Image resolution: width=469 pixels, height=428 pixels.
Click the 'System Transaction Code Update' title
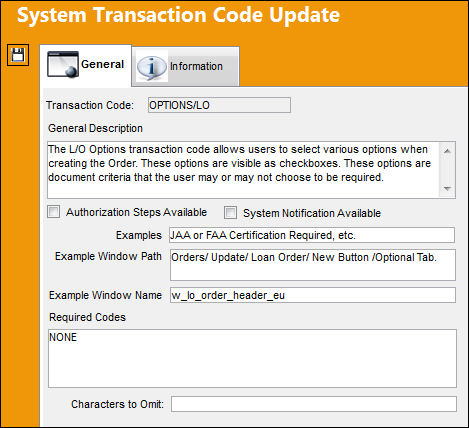pos(178,15)
